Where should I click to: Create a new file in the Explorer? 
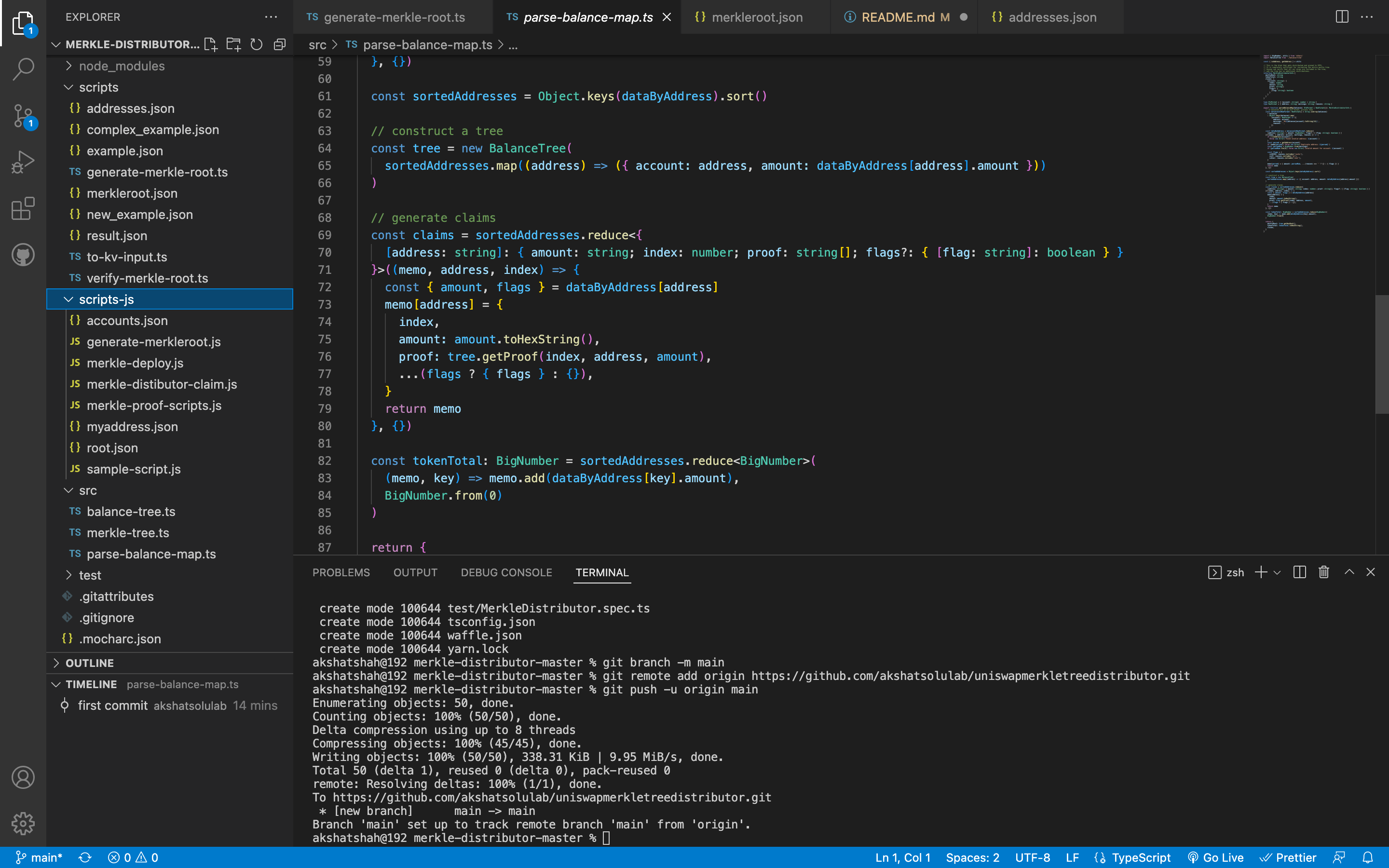[210, 44]
